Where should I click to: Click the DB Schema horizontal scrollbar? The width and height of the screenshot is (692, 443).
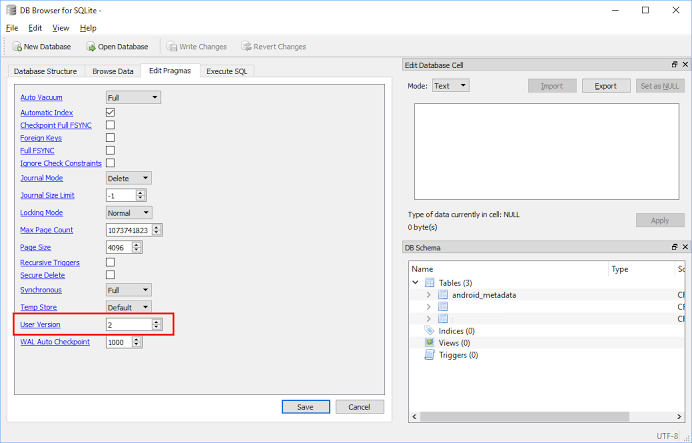(524, 417)
